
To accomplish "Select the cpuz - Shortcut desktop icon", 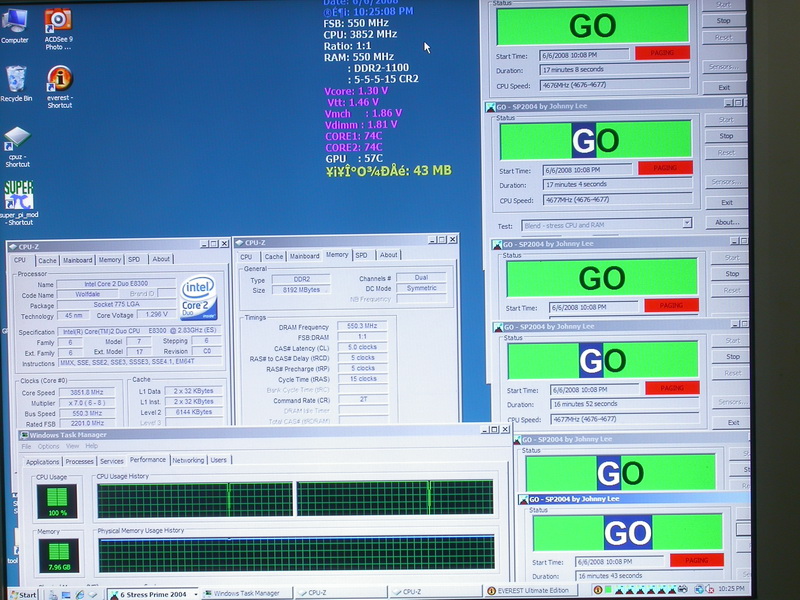I will pos(17,147).
